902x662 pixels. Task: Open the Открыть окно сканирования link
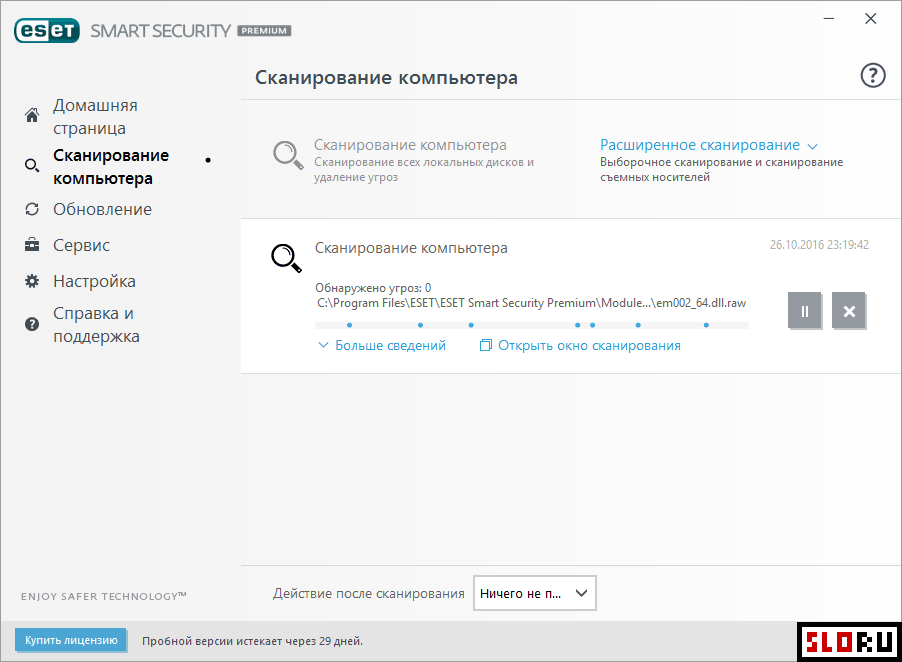589,345
